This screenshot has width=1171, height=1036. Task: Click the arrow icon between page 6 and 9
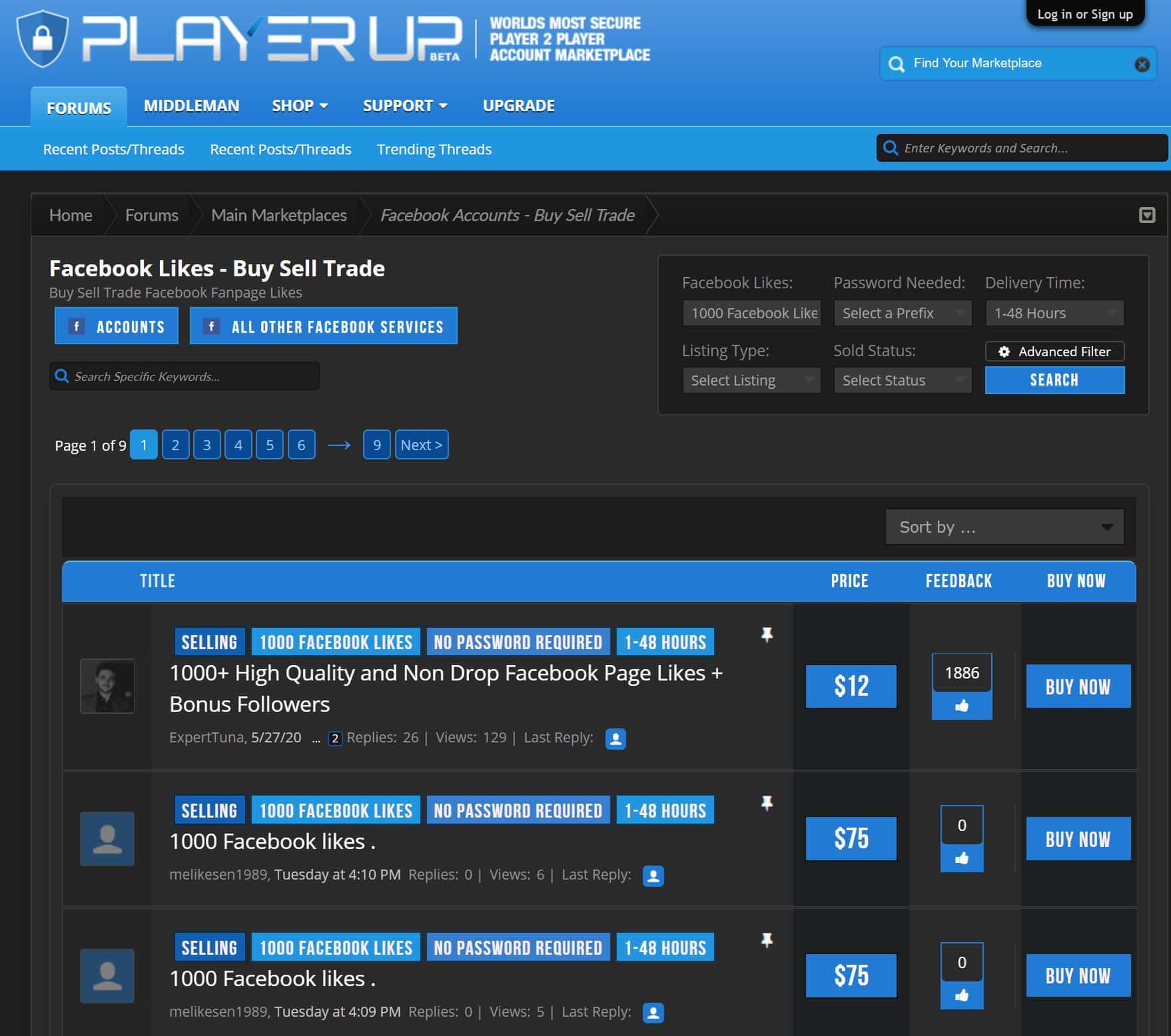[339, 445]
